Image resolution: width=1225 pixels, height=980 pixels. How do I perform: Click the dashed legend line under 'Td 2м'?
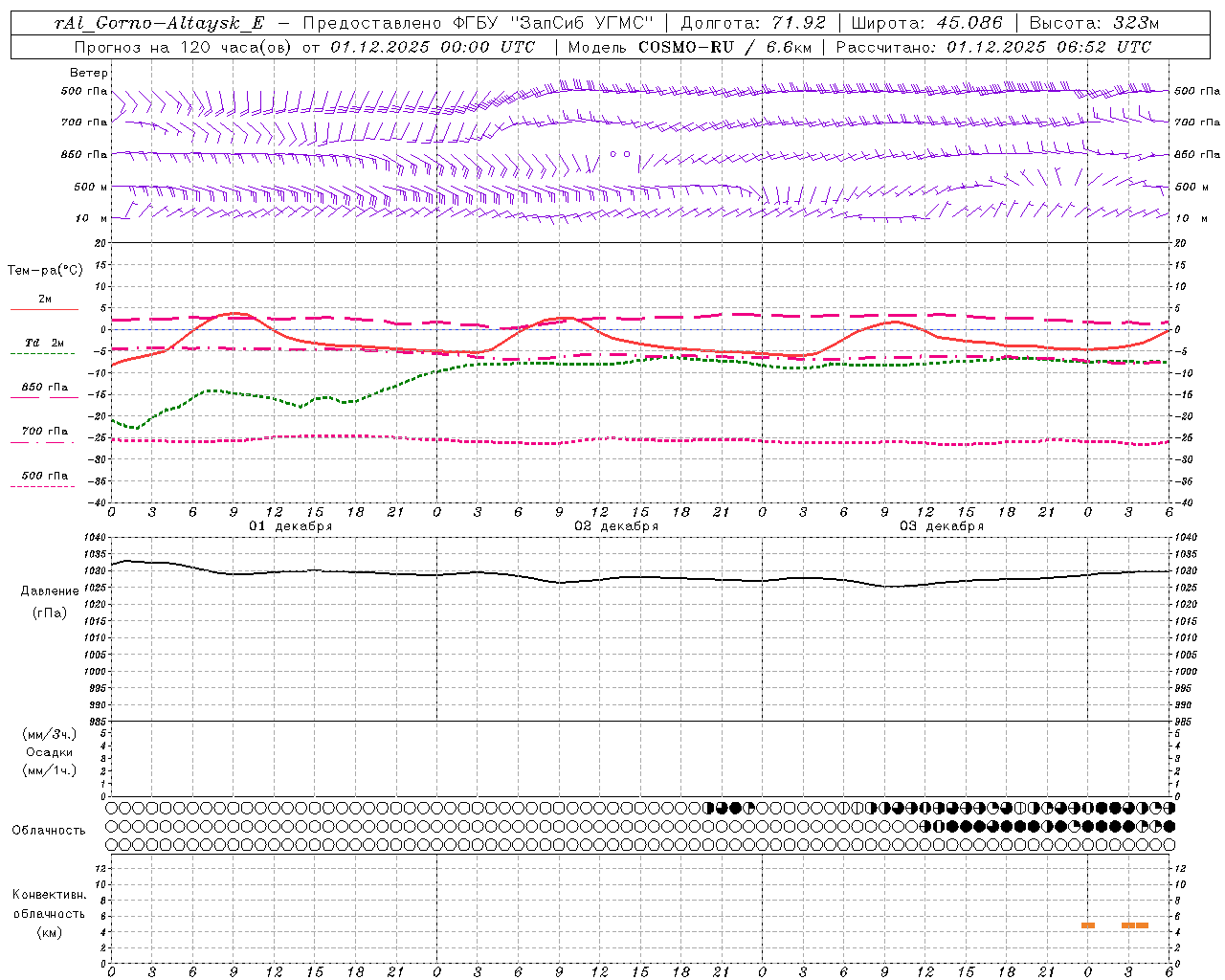(42, 354)
